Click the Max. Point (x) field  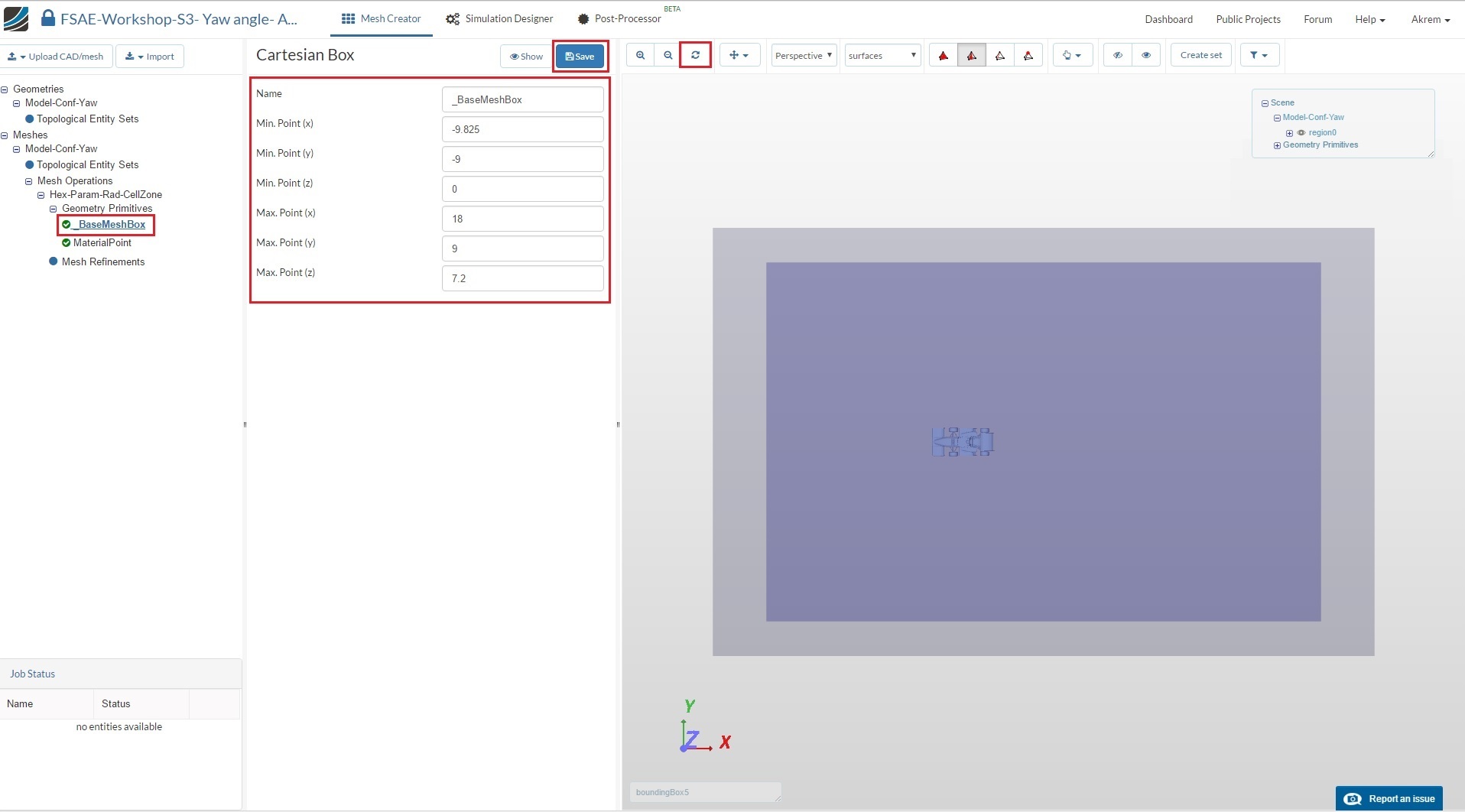523,219
